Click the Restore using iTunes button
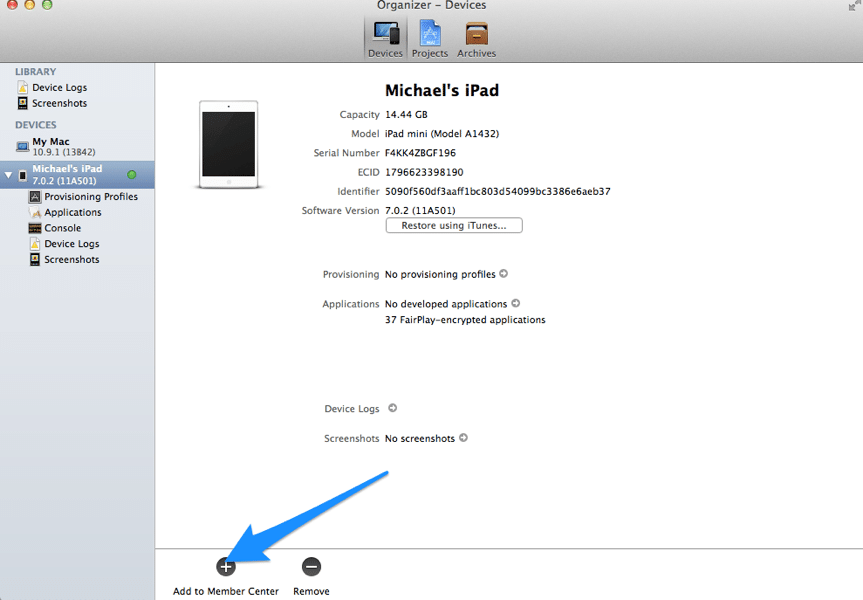This screenshot has height=600, width=863. pos(454,226)
